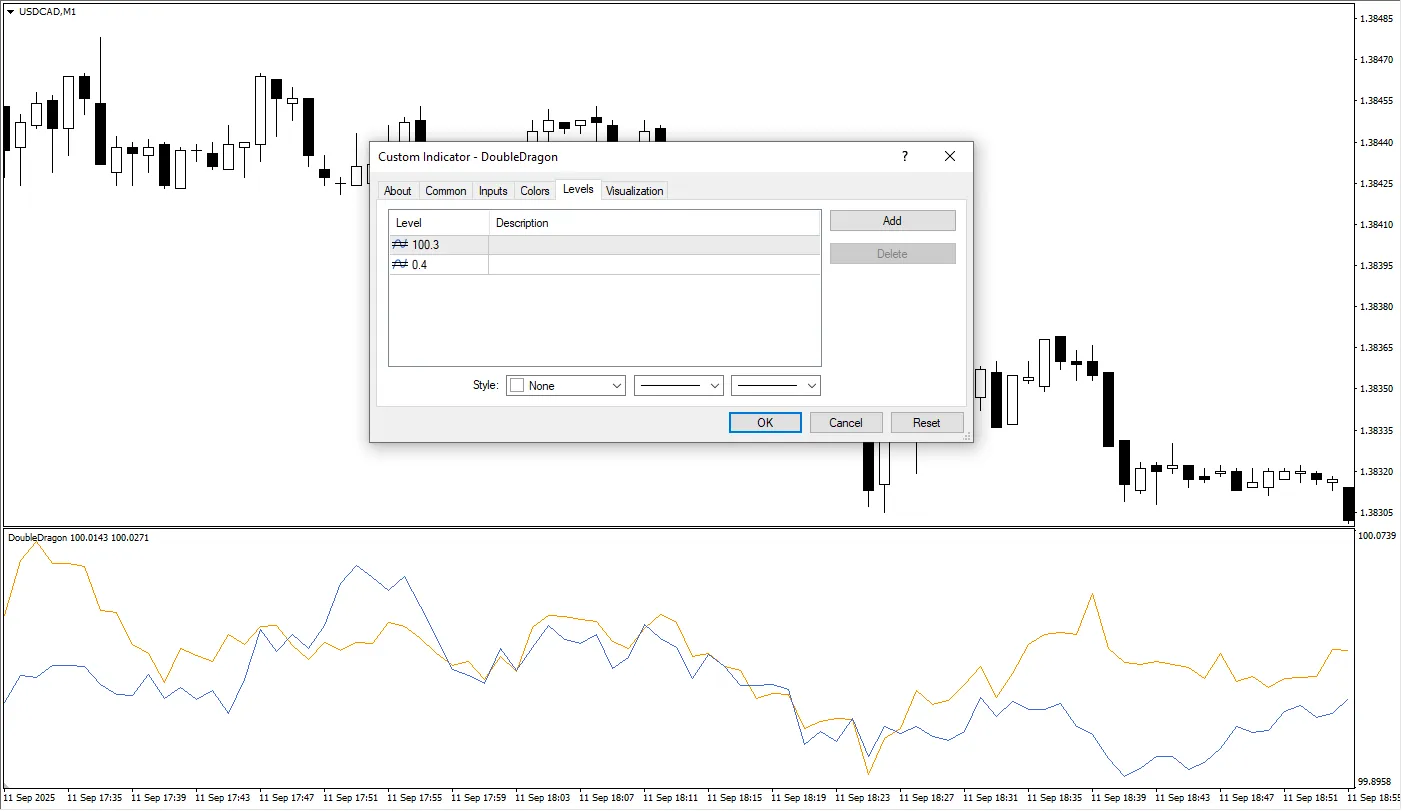
Task: Go to the Inputs tab
Action: 493,191
